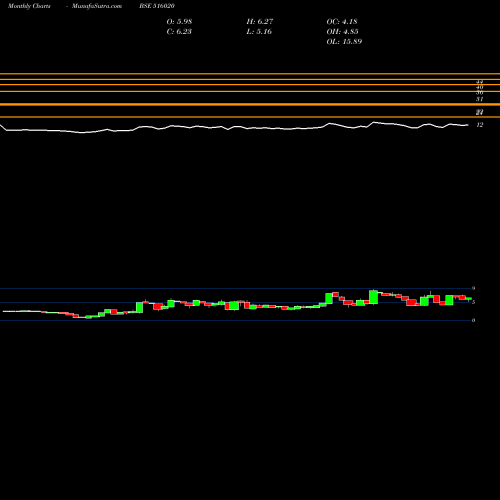Screen dimensions: 500x500
Task: Click the 'BSE 516020' symbol text
Action: pyautogui.click(x=157, y=6)
